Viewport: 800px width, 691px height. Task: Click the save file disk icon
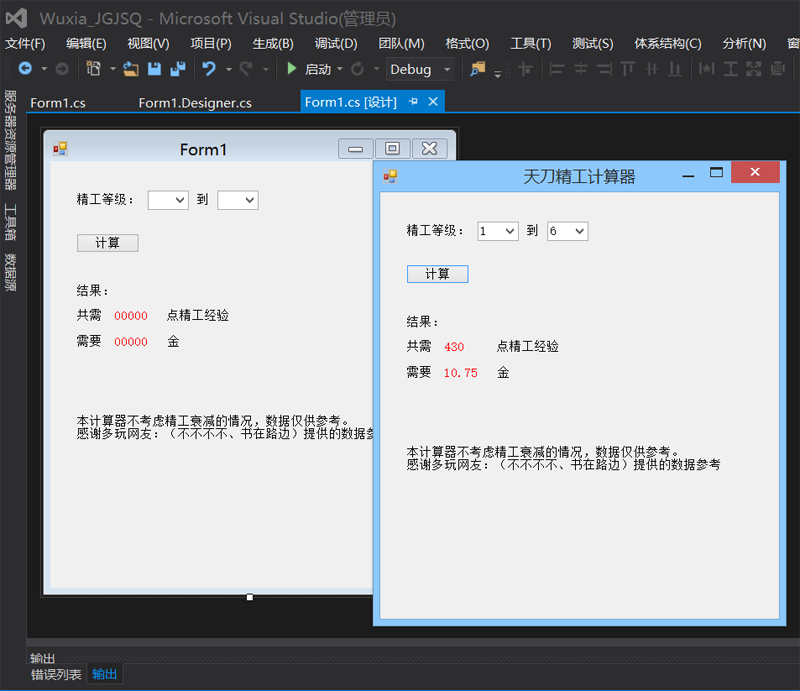155,69
